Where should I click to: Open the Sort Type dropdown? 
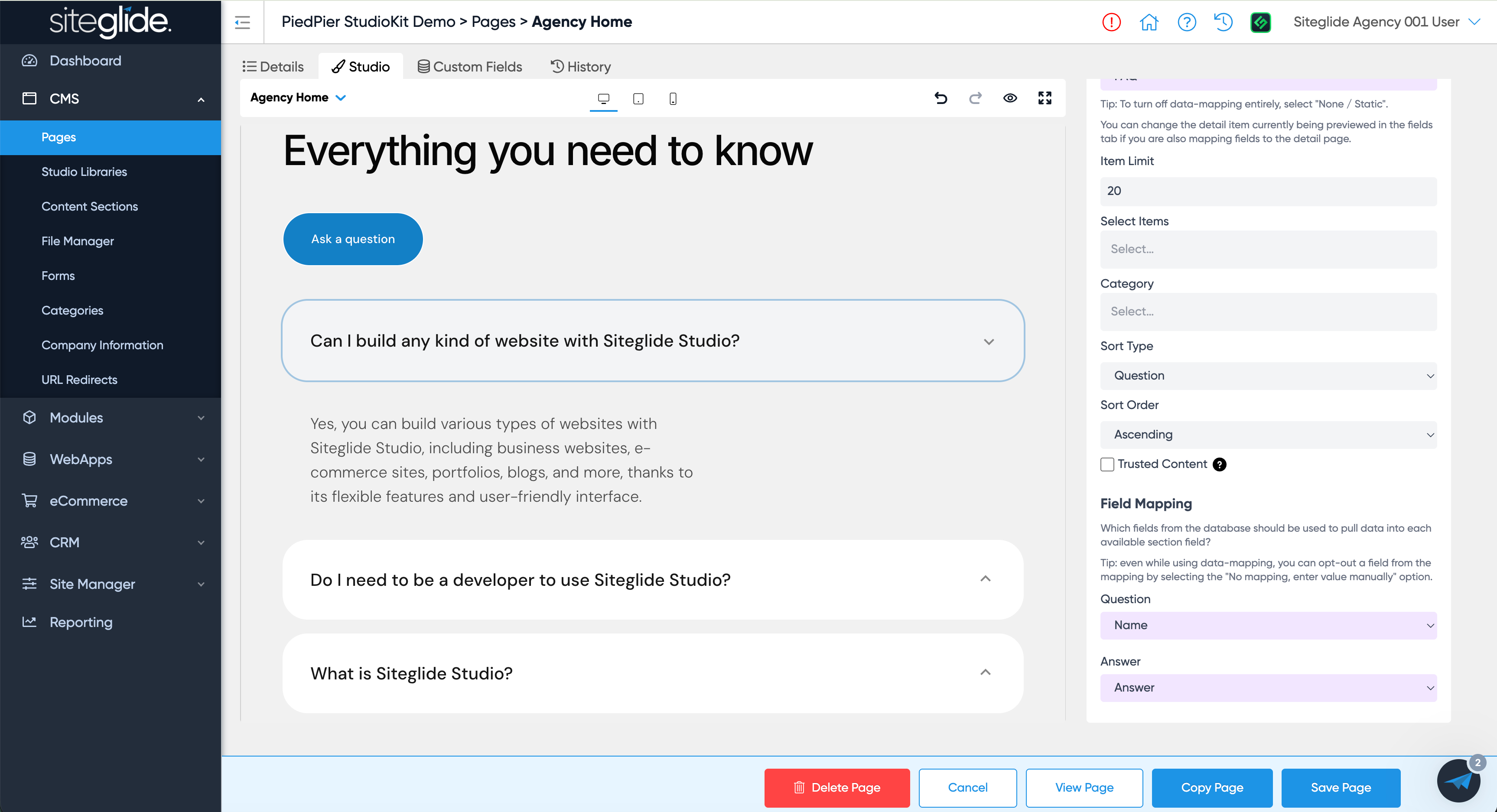coord(1268,376)
